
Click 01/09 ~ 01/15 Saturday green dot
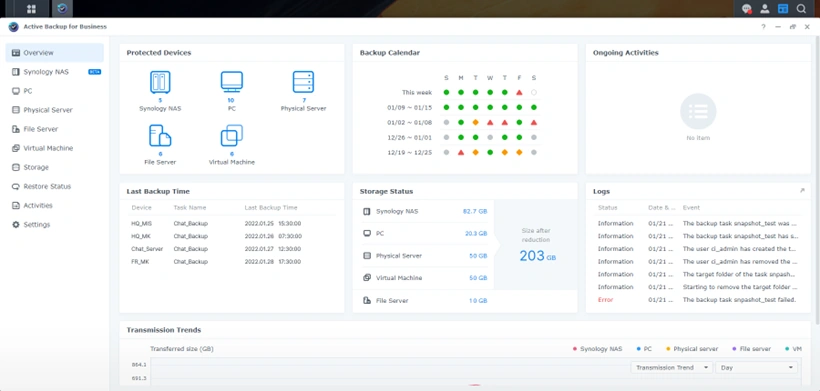[x=533, y=107]
